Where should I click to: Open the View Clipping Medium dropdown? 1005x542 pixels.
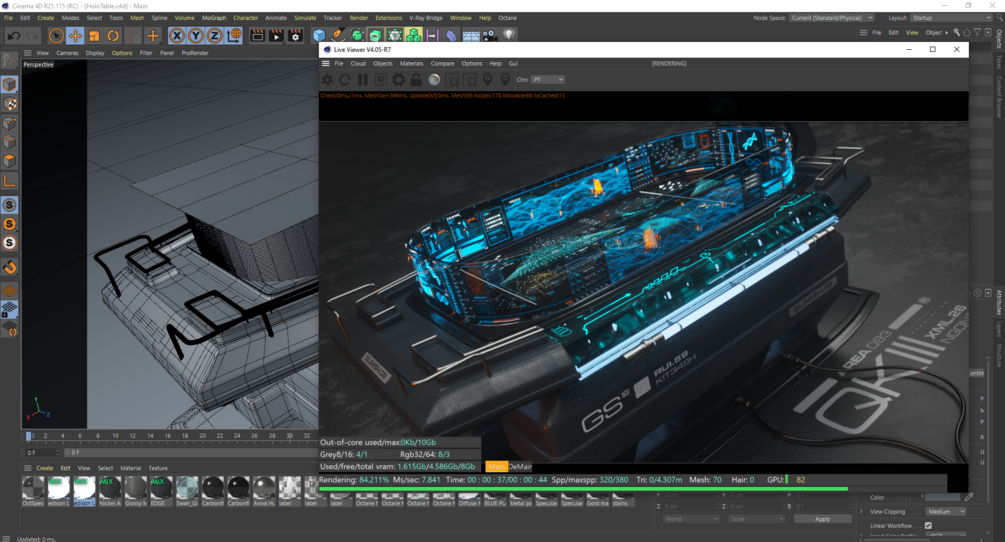pyautogui.click(x=945, y=511)
